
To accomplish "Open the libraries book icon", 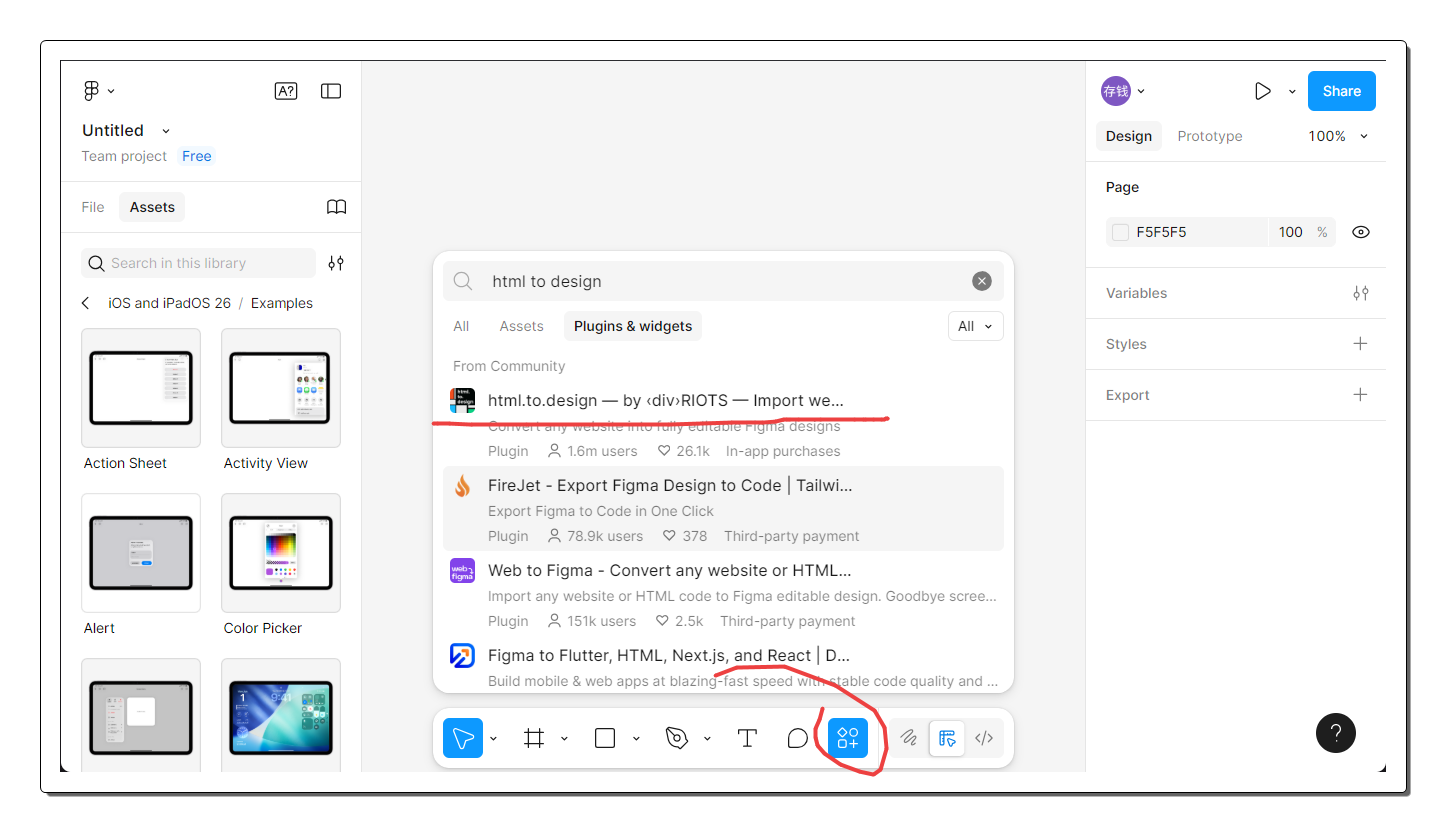I will [x=337, y=207].
